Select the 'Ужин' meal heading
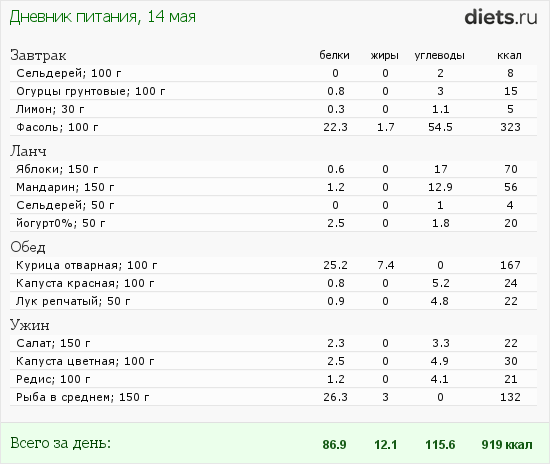Screen dimensions: 550x464 coord(30,325)
